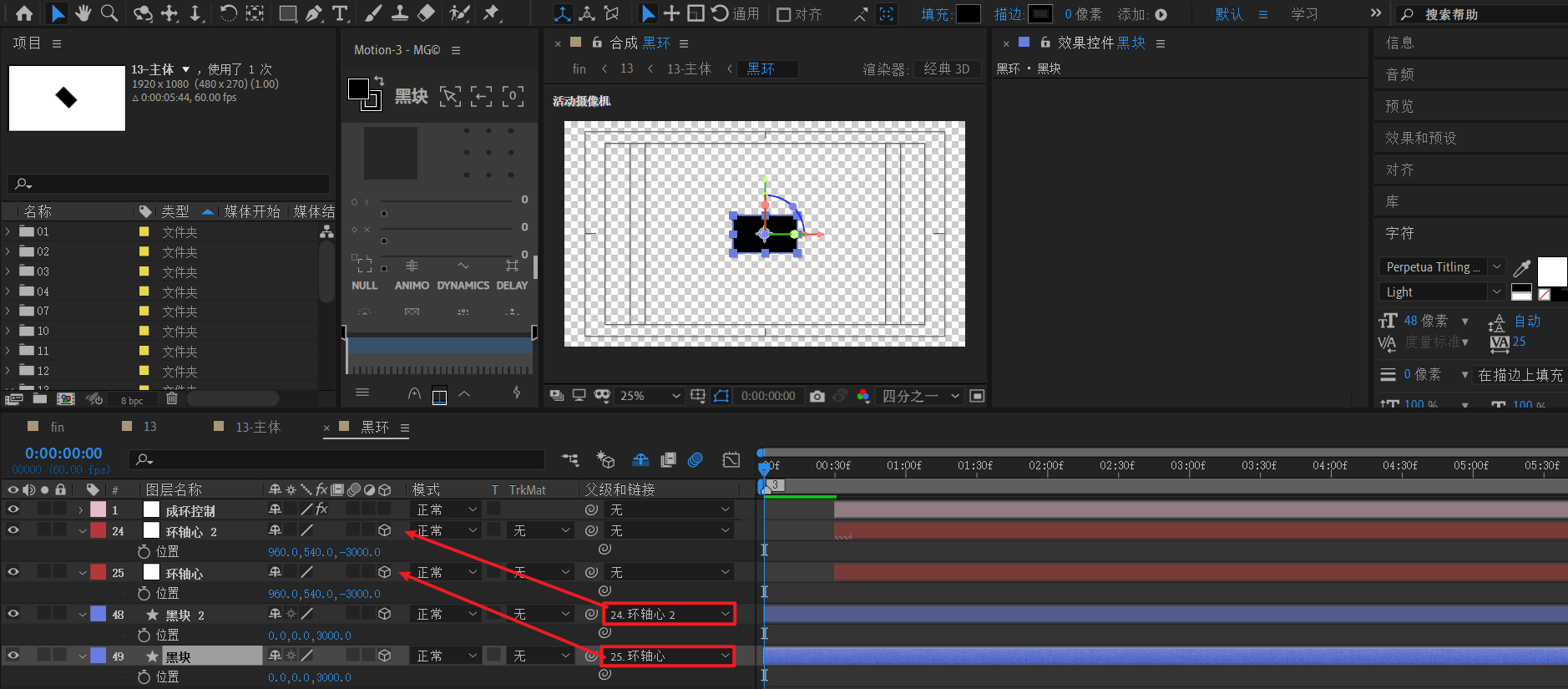
Task: Open the parent dropdown showing 24. 环轴心 2
Action: (x=669, y=614)
